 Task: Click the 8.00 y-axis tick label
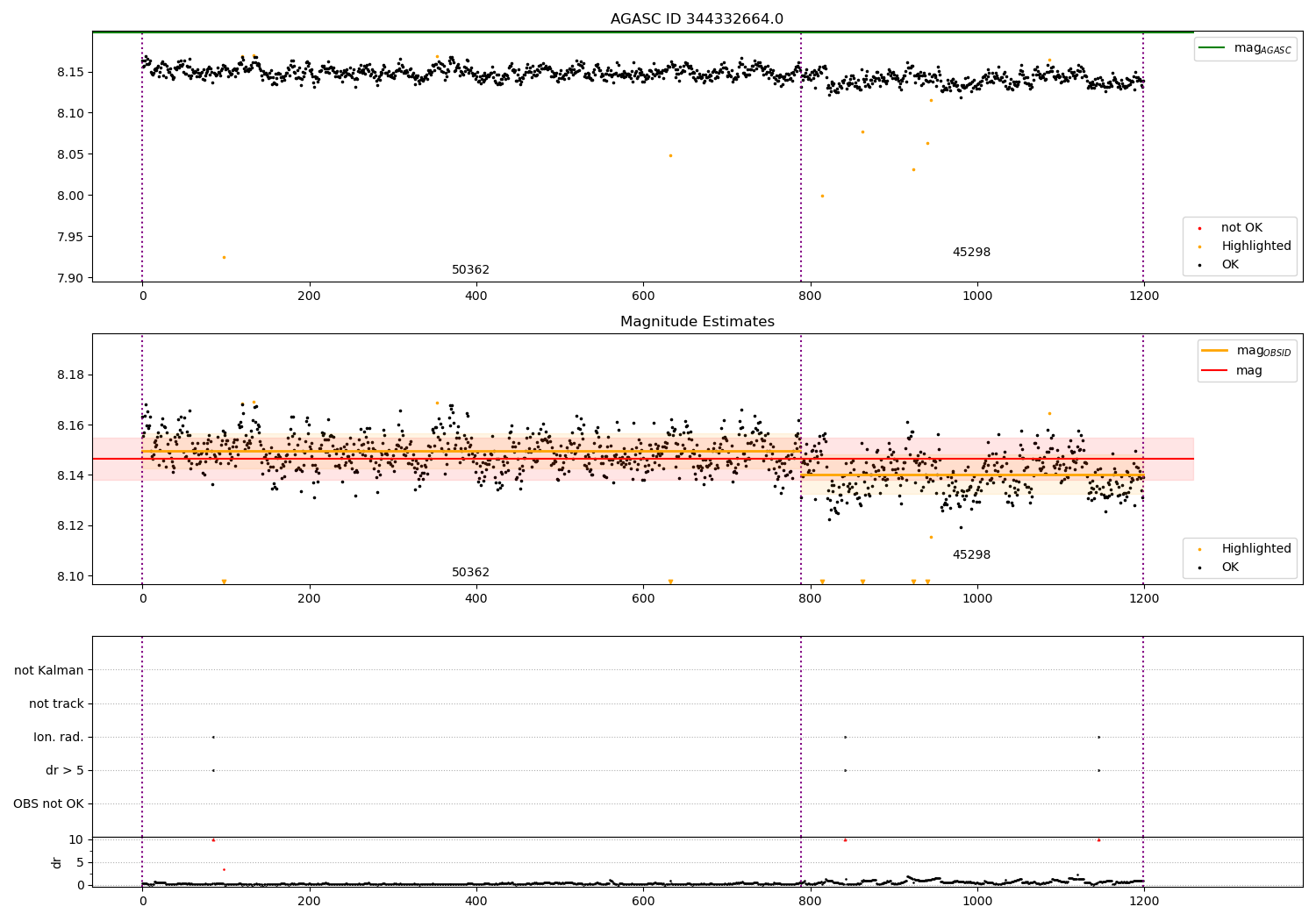(x=69, y=196)
